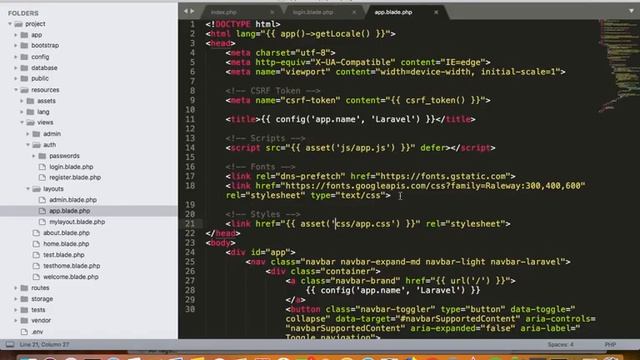
Task: Open welcome.blade.php in the sidebar
Action: (71, 277)
